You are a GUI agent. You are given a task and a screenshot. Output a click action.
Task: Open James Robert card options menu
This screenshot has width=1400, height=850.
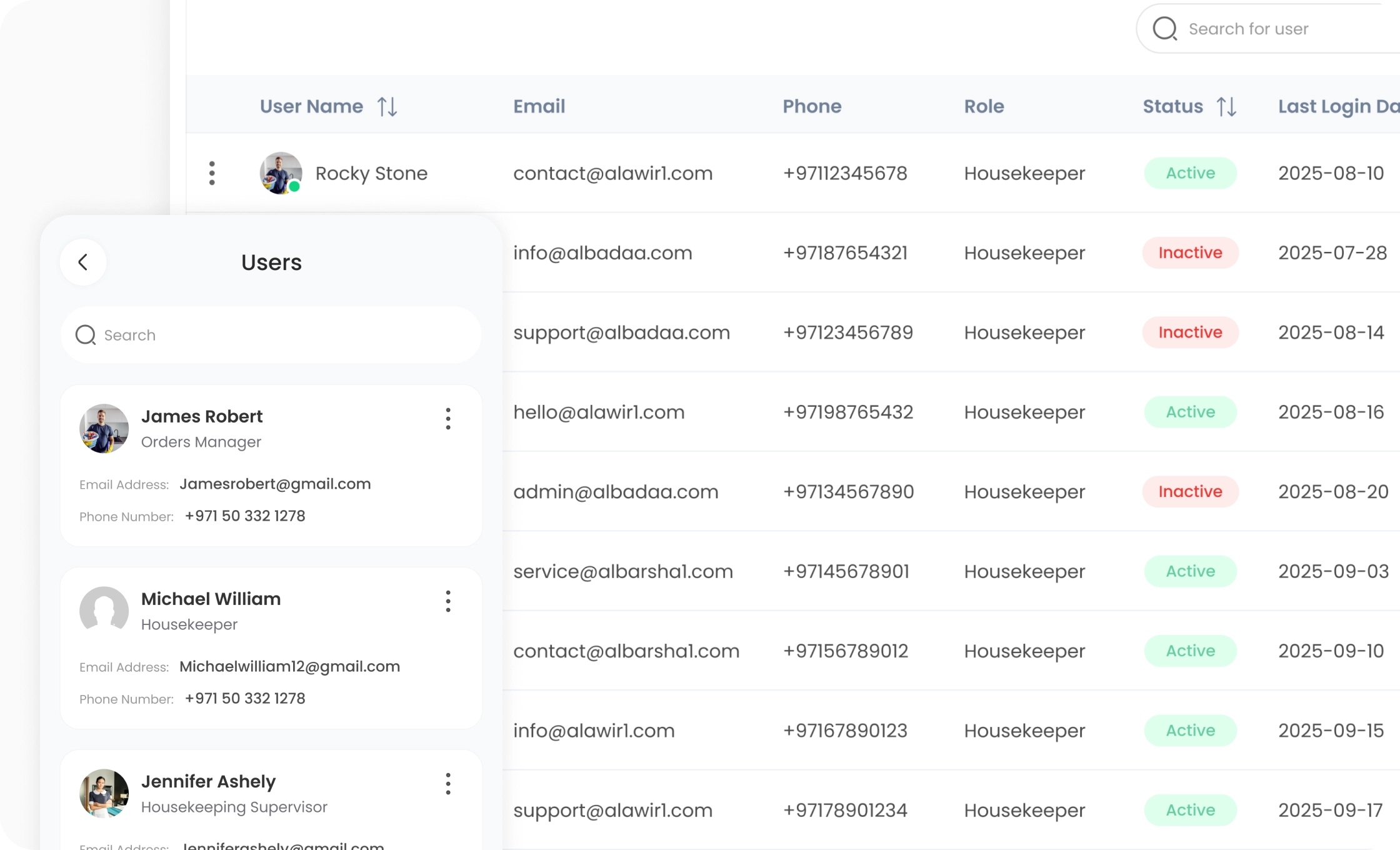pos(448,419)
